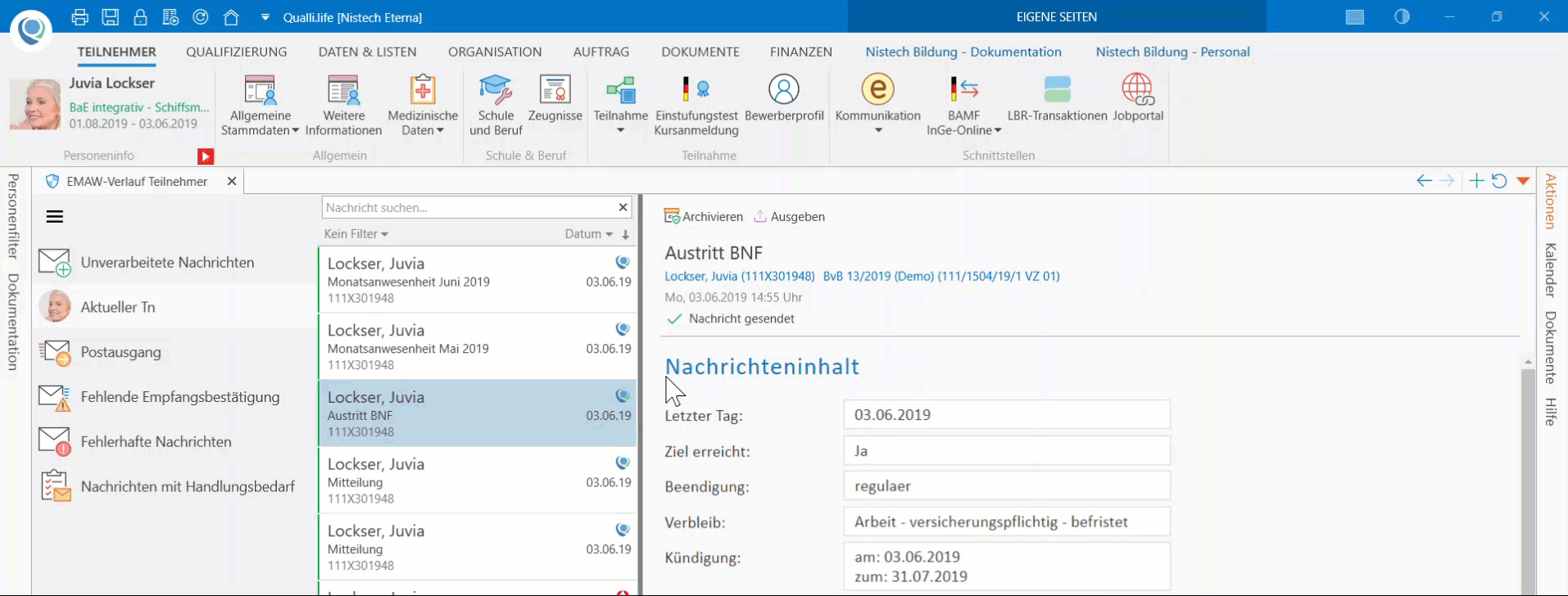The image size is (1568, 596).
Task: Open BvB 13/2019 (Demo) link
Action: click(x=940, y=276)
